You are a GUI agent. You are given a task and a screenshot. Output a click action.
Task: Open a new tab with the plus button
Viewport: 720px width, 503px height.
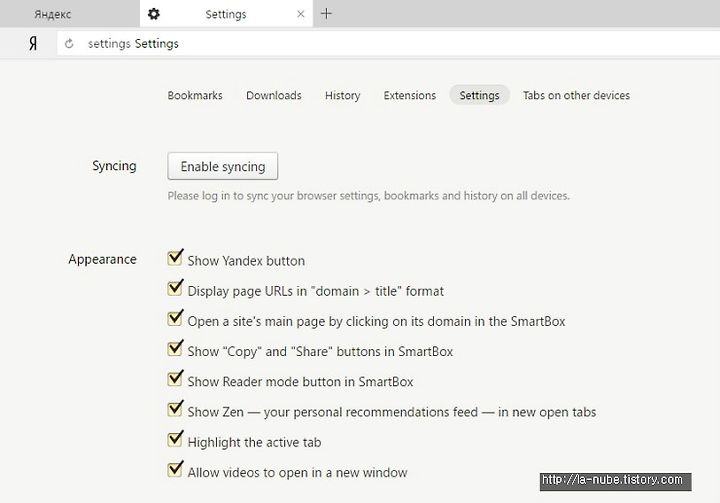click(x=326, y=14)
